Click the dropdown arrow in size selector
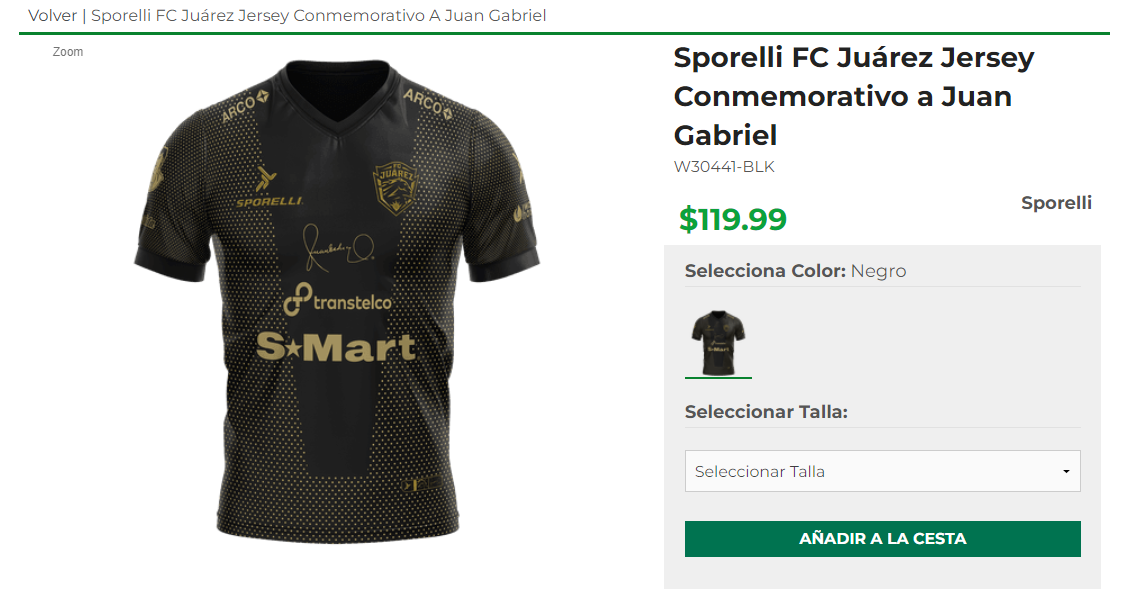 click(1066, 472)
